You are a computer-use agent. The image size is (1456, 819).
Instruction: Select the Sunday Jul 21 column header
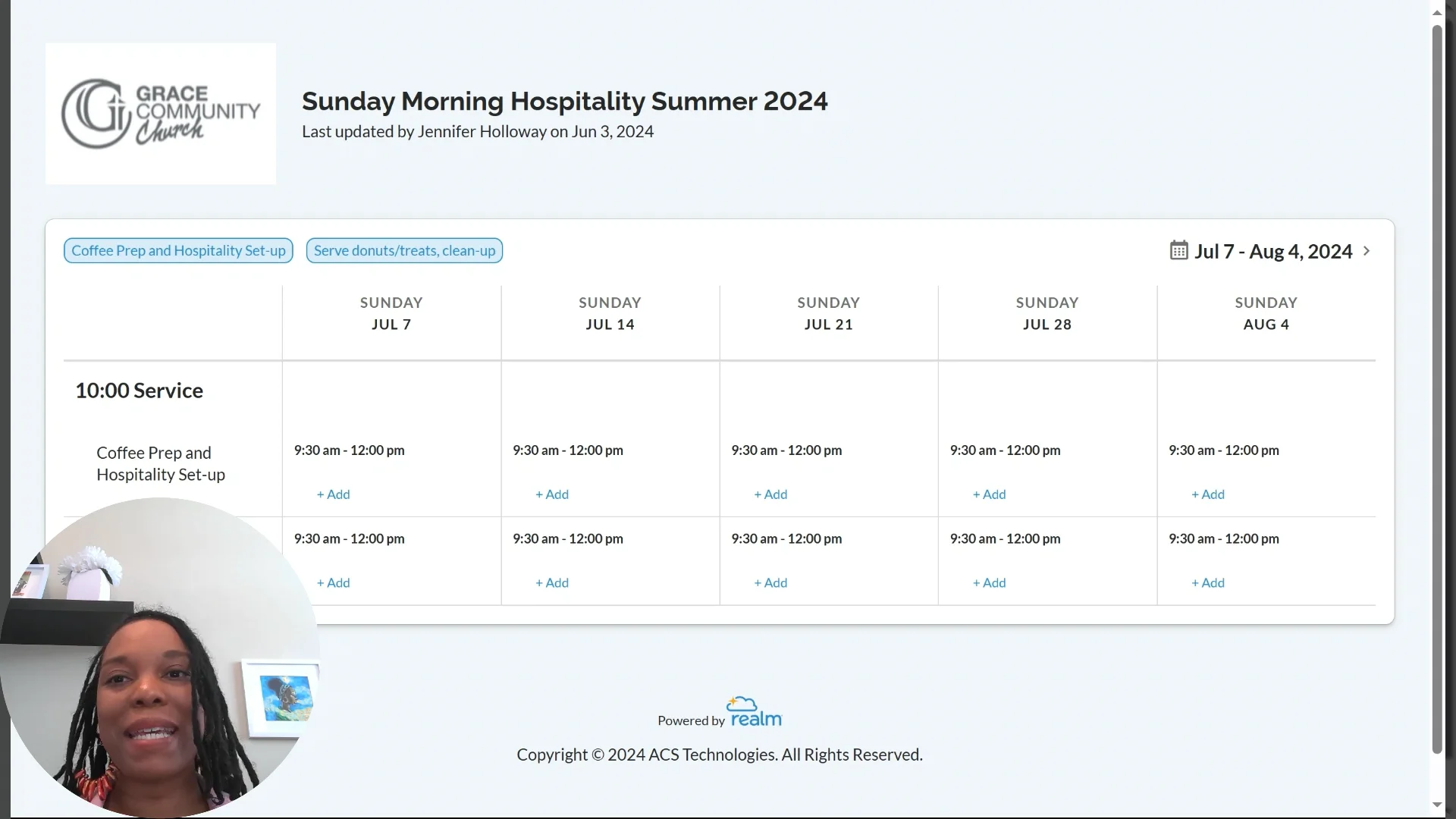(827, 313)
